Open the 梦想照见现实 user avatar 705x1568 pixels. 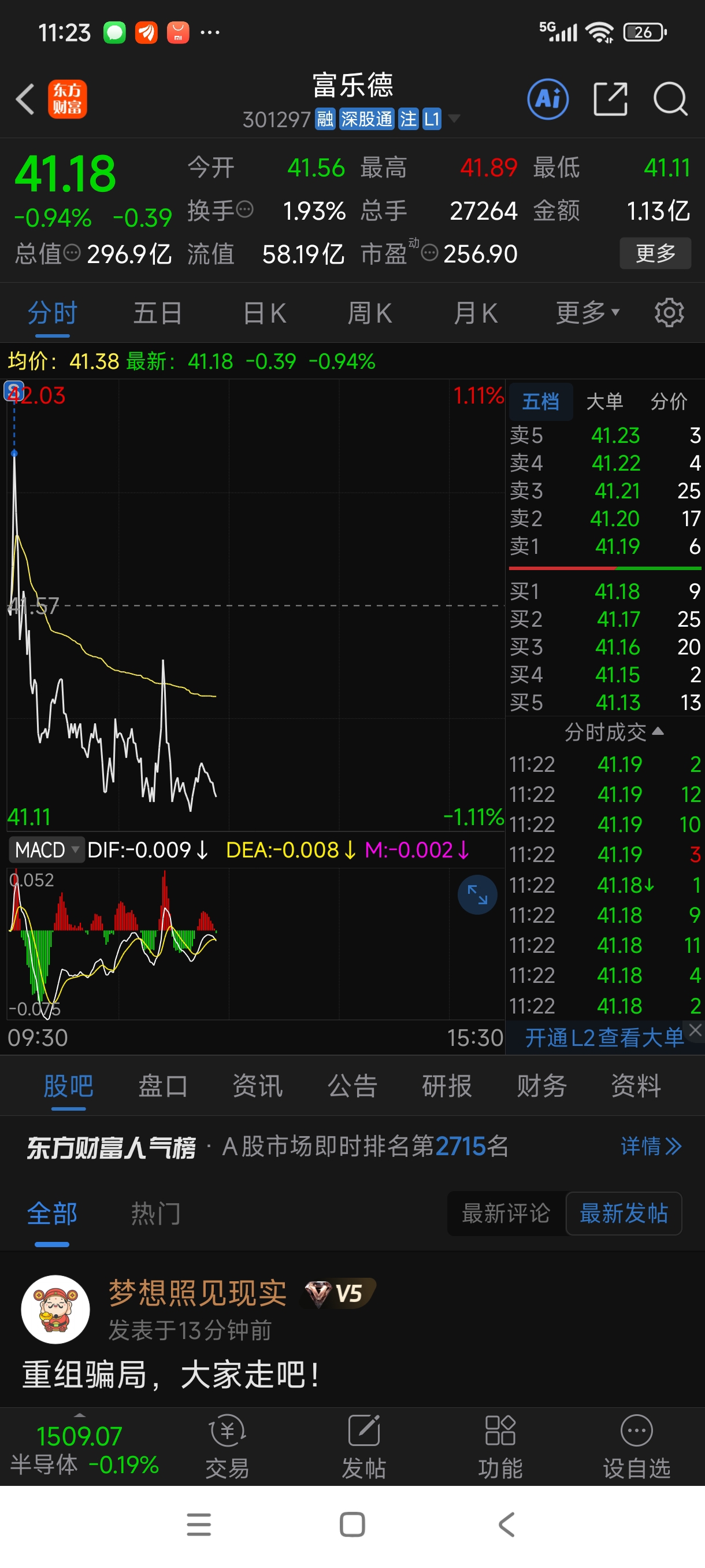pyautogui.click(x=55, y=1310)
